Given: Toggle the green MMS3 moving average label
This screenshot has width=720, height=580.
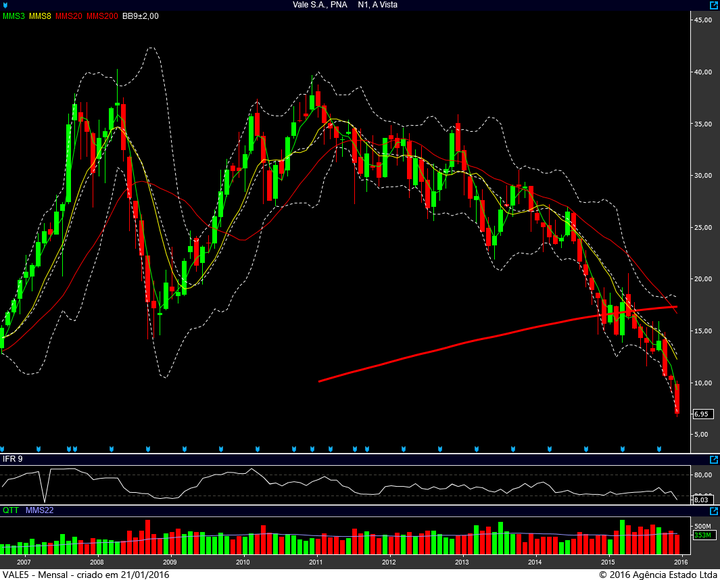Looking at the screenshot, I should tap(13, 17).
